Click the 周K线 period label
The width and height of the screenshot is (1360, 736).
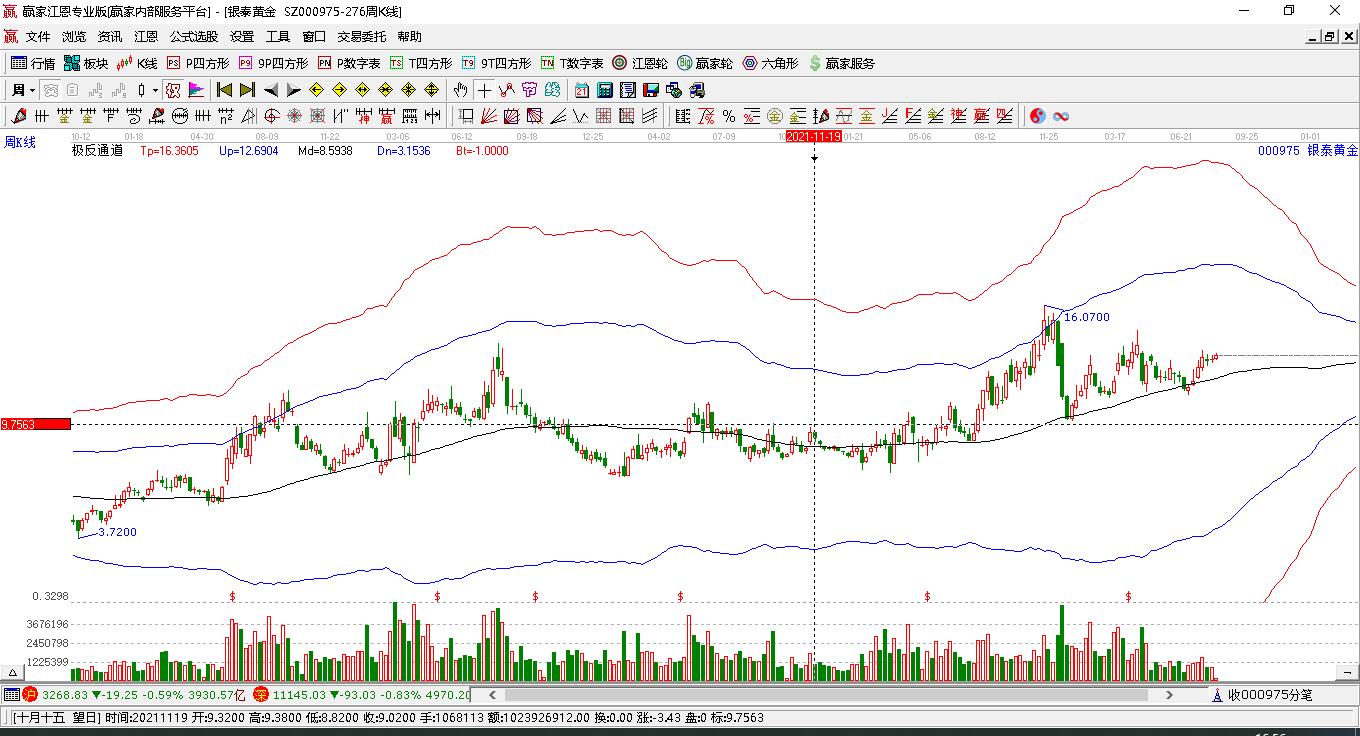[20, 143]
